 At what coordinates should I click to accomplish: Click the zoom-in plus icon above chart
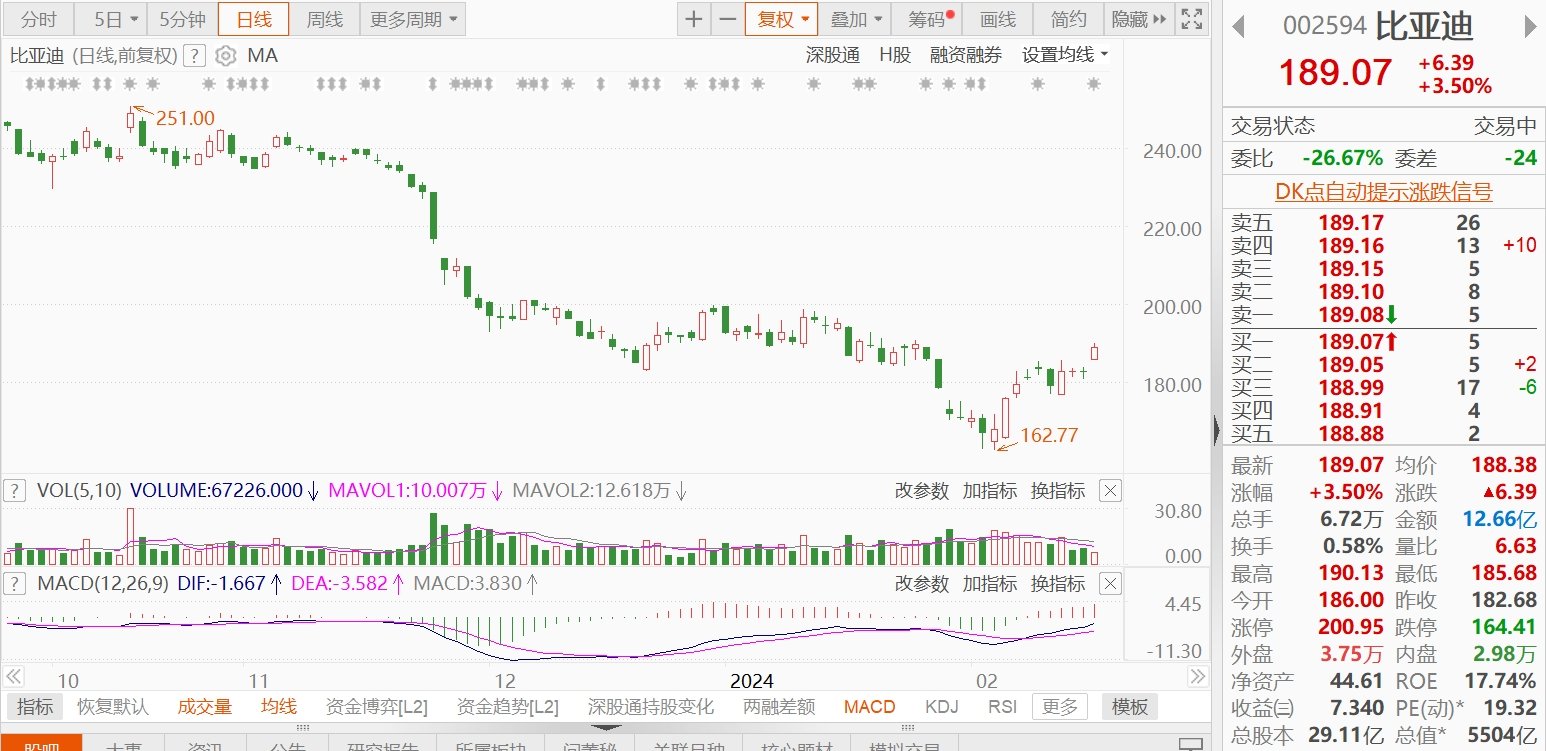click(x=694, y=18)
